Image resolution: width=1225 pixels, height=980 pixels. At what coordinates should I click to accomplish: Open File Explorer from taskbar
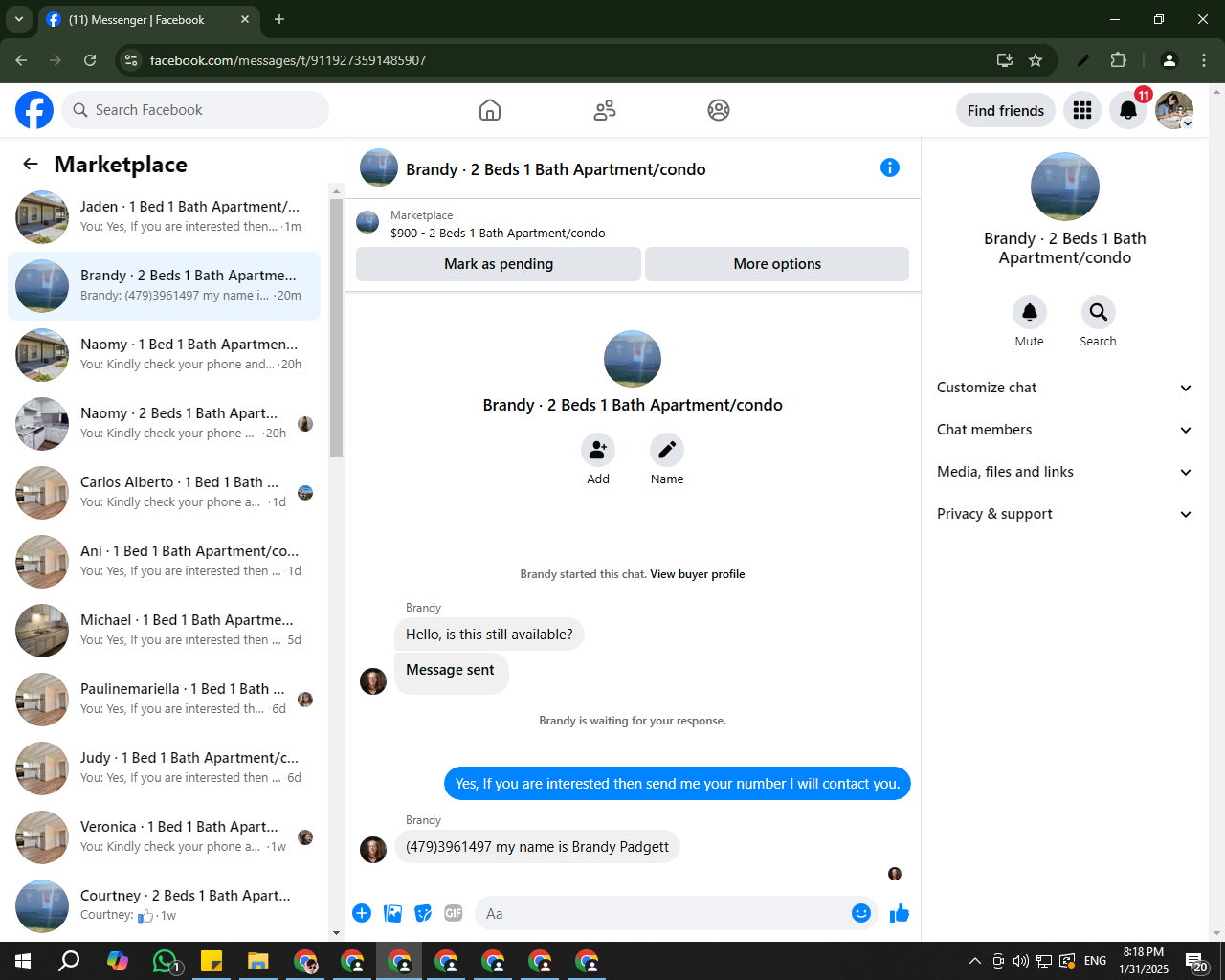click(x=258, y=961)
